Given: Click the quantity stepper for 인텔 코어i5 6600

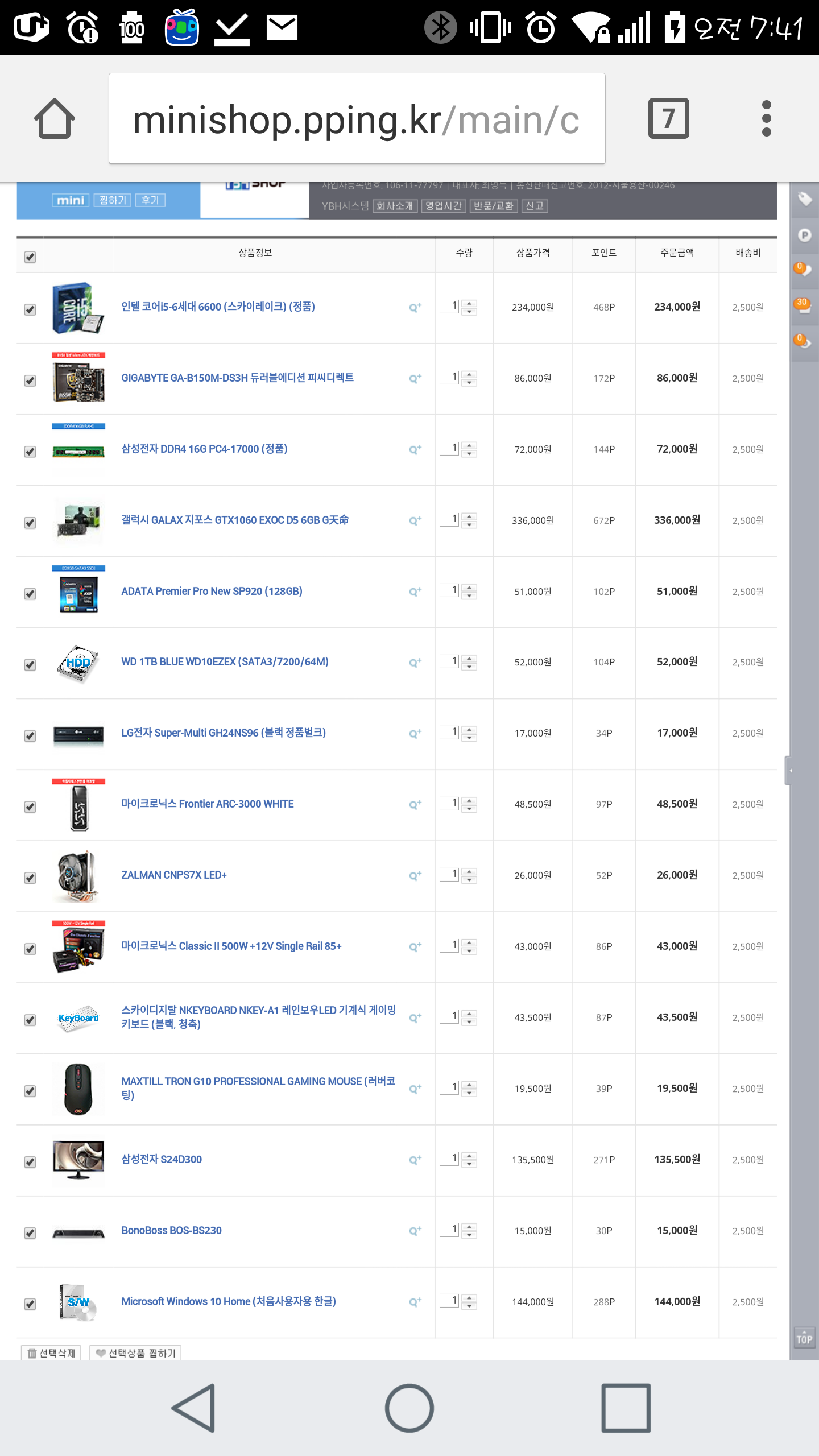Looking at the screenshot, I should [x=469, y=307].
